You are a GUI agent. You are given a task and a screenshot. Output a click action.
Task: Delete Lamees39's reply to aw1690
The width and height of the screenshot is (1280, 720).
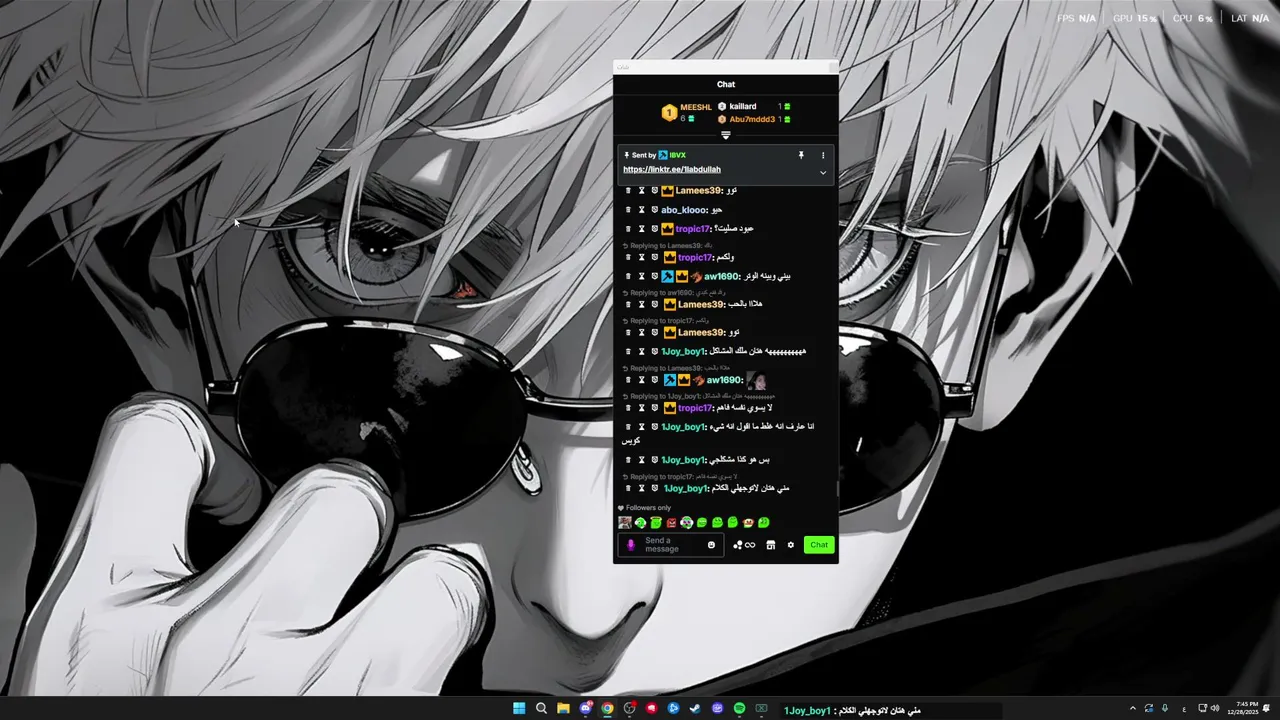coord(628,304)
